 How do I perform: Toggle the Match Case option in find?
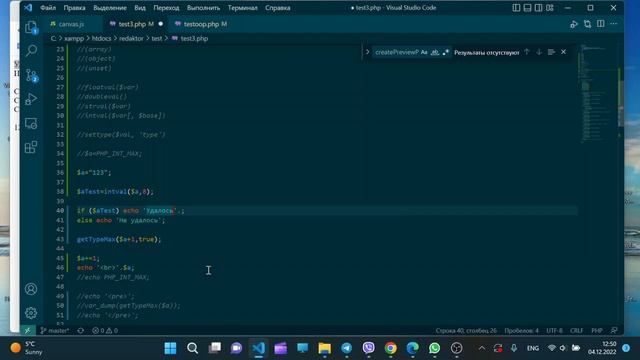pos(424,52)
